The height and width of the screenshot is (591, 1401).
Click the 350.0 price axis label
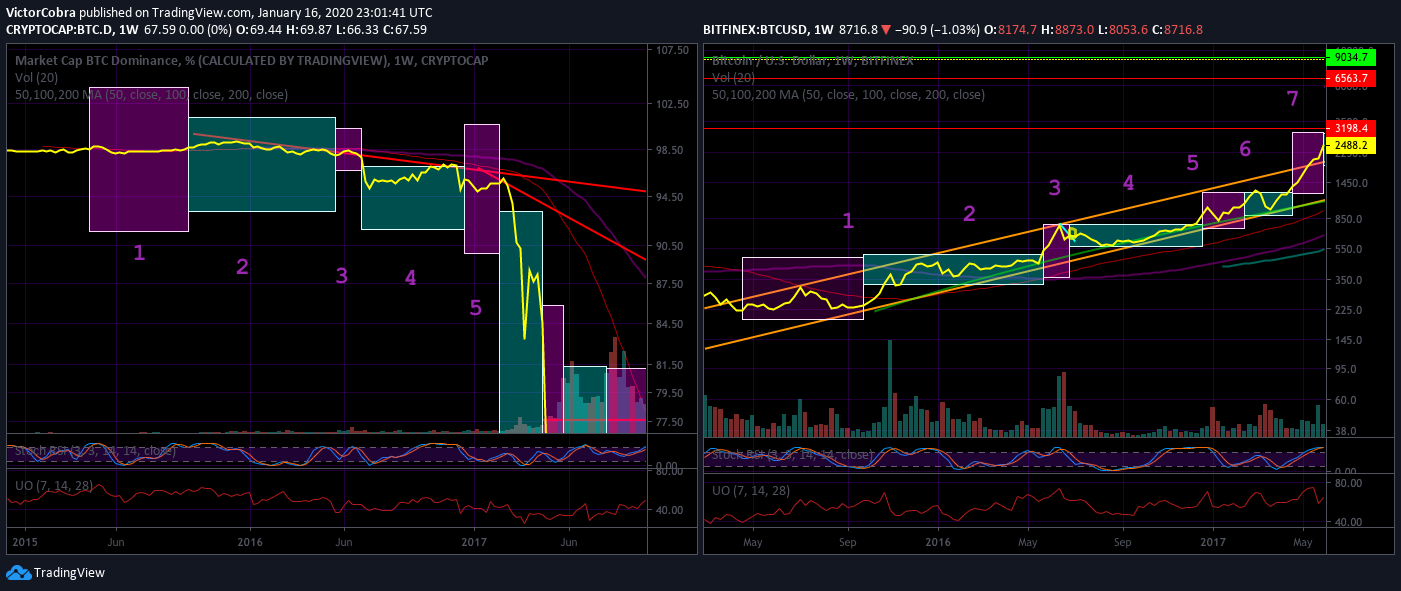point(1350,280)
